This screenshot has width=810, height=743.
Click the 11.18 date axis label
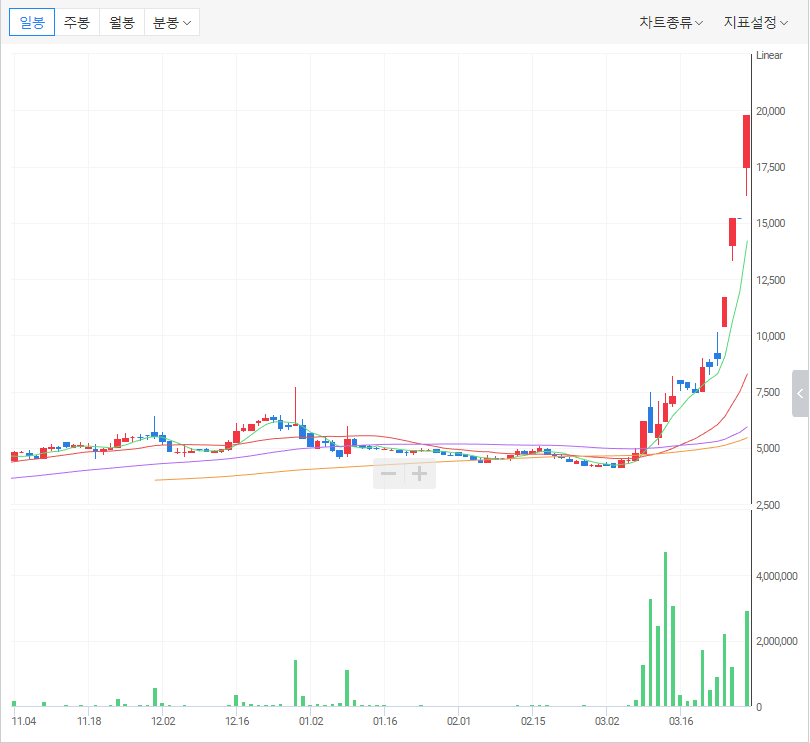click(89, 721)
